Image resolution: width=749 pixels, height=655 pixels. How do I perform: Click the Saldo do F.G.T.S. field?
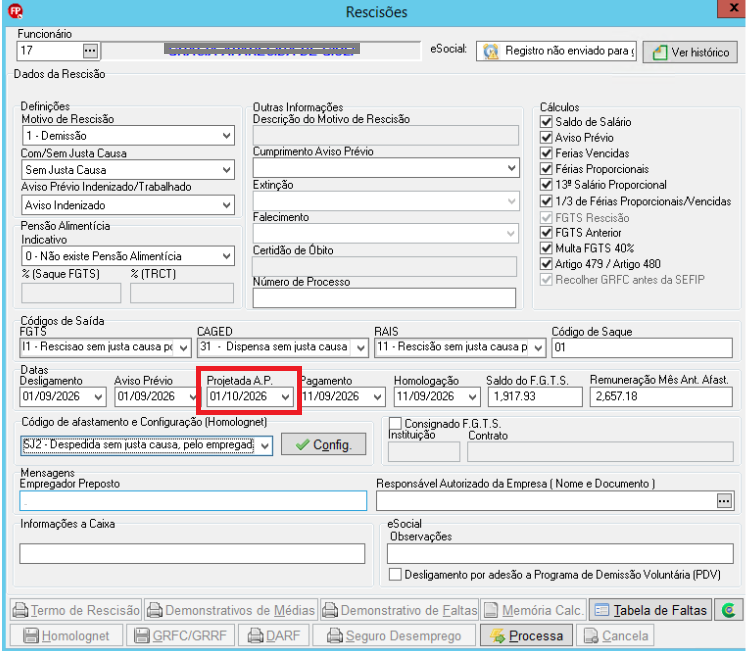[535, 397]
